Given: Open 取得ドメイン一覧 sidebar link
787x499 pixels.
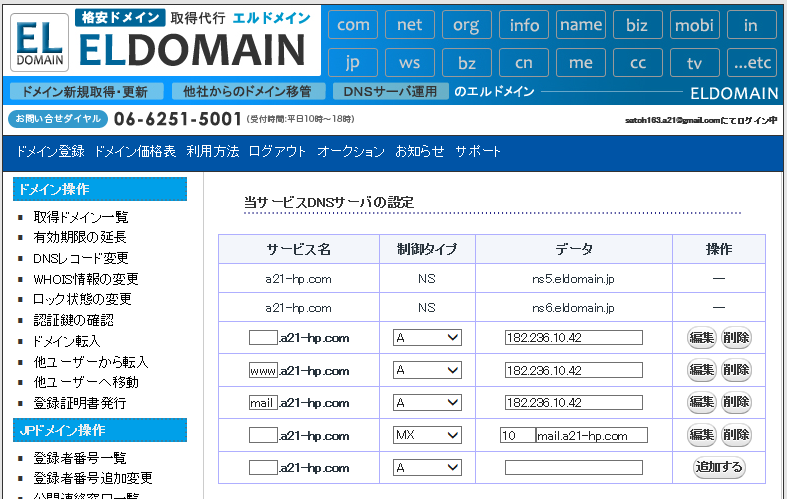Looking at the screenshot, I should pyautogui.click(x=81, y=217).
